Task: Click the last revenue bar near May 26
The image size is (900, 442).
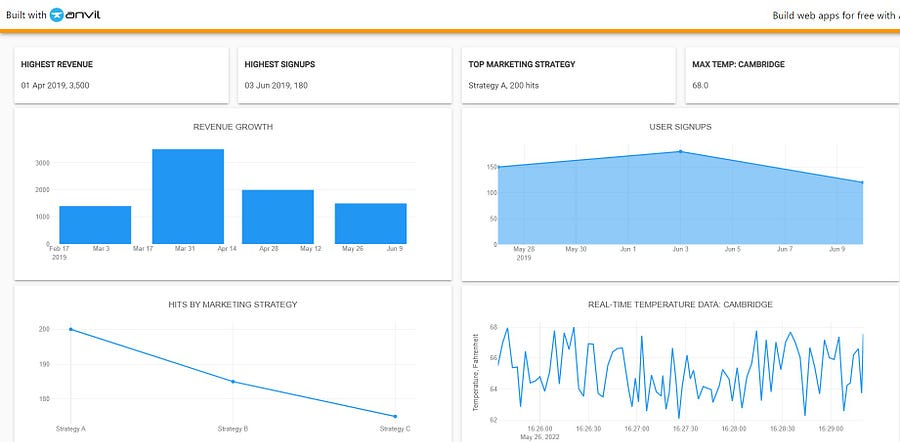Action: 371,224
